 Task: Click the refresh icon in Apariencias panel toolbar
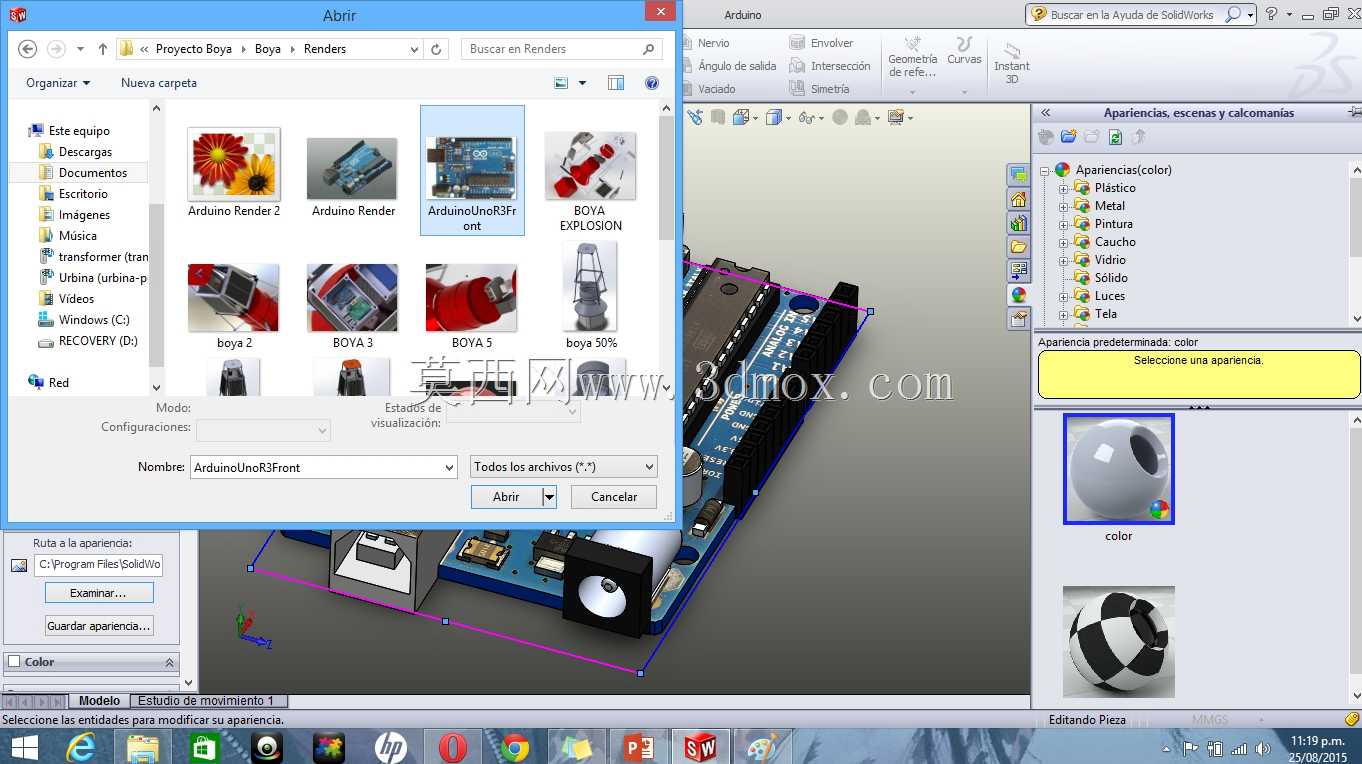(1115, 137)
